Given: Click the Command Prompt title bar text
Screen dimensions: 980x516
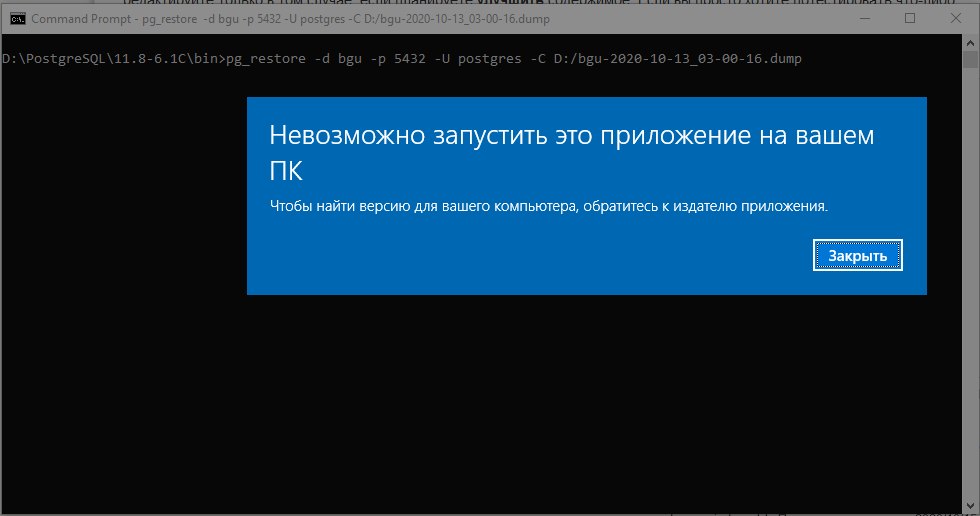Looking at the screenshot, I should coord(291,19).
